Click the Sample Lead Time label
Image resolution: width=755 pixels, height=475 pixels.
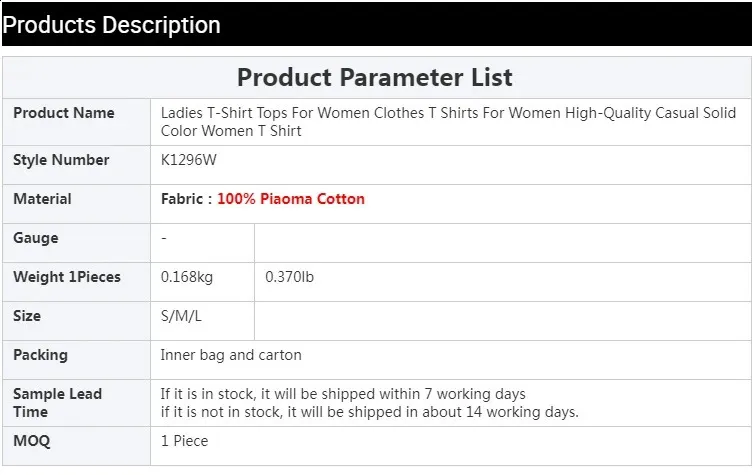point(57,402)
